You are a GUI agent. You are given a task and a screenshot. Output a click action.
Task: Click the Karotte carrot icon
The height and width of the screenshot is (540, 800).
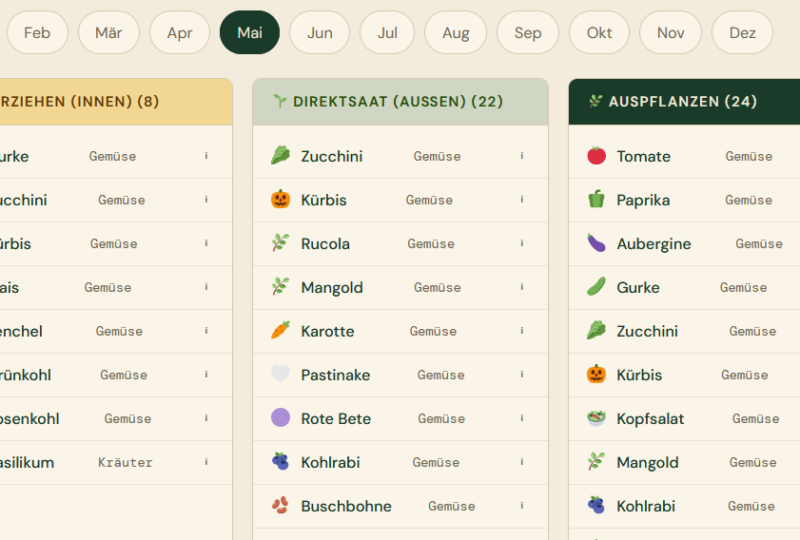pyautogui.click(x=280, y=331)
